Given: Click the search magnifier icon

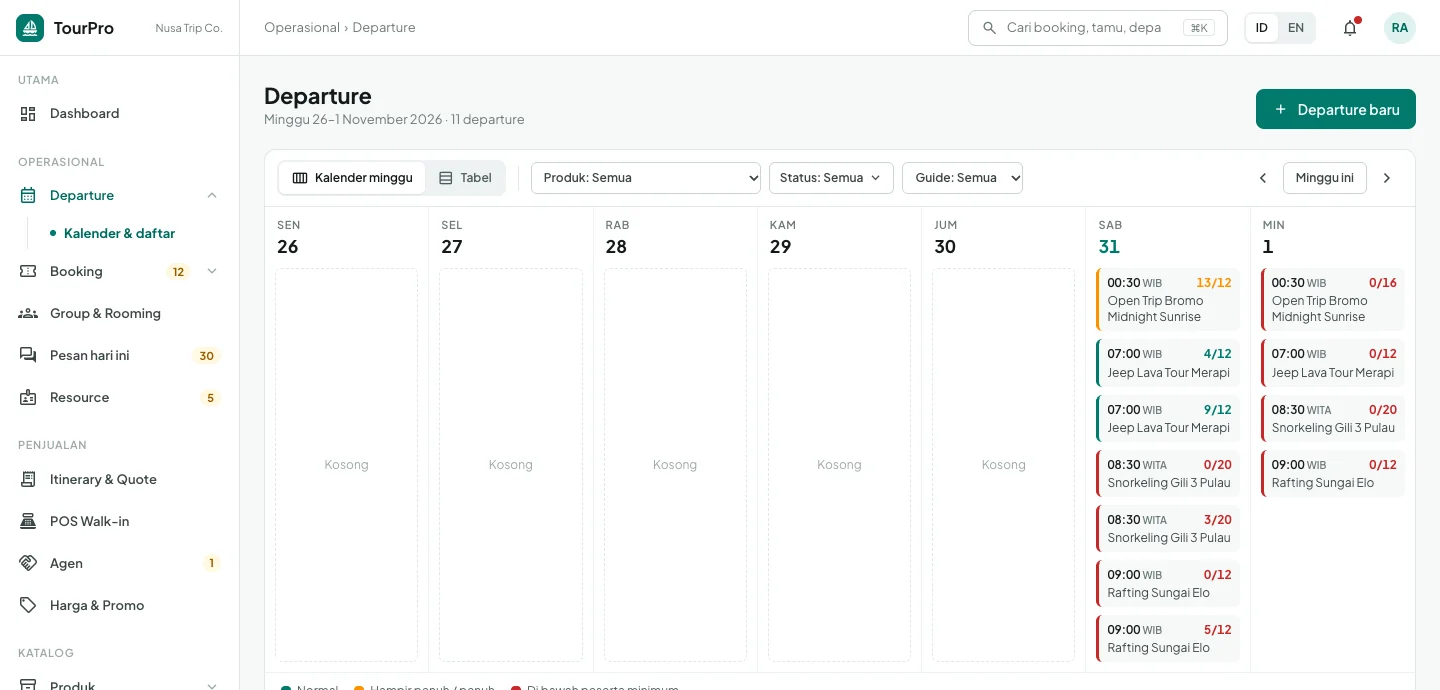Looking at the screenshot, I should click(x=990, y=28).
